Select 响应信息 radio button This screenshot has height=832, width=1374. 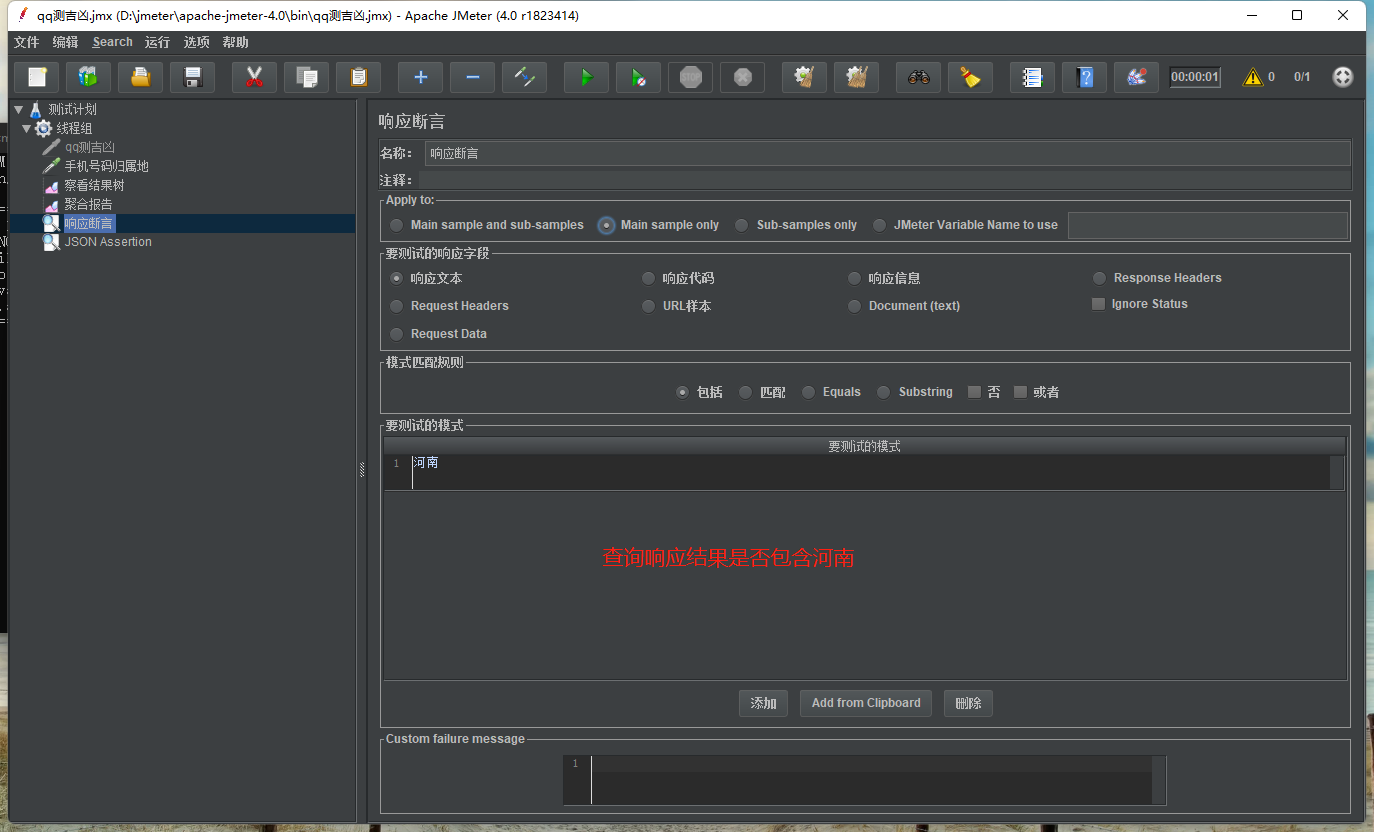point(884,278)
